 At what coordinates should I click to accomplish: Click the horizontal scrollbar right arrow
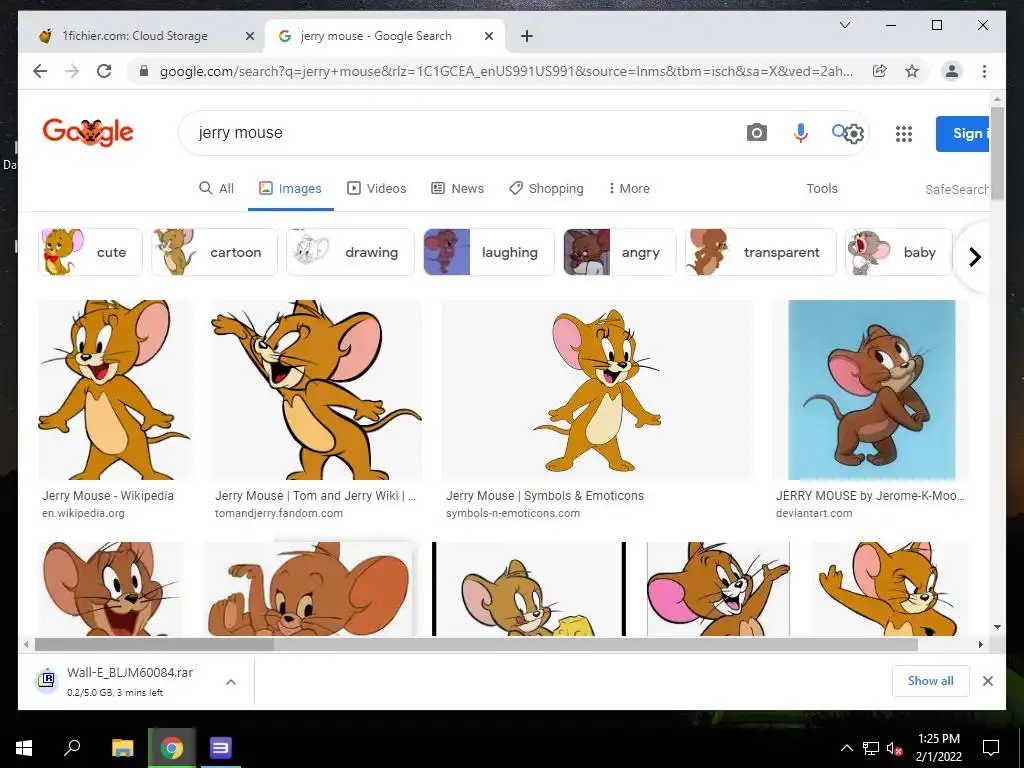981,645
